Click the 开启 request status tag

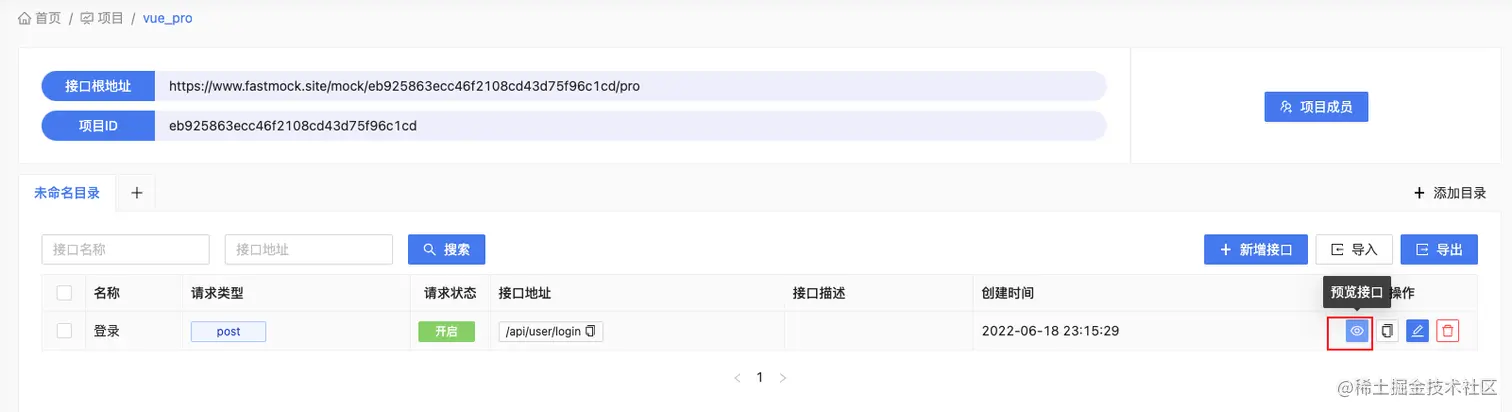click(446, 331)
